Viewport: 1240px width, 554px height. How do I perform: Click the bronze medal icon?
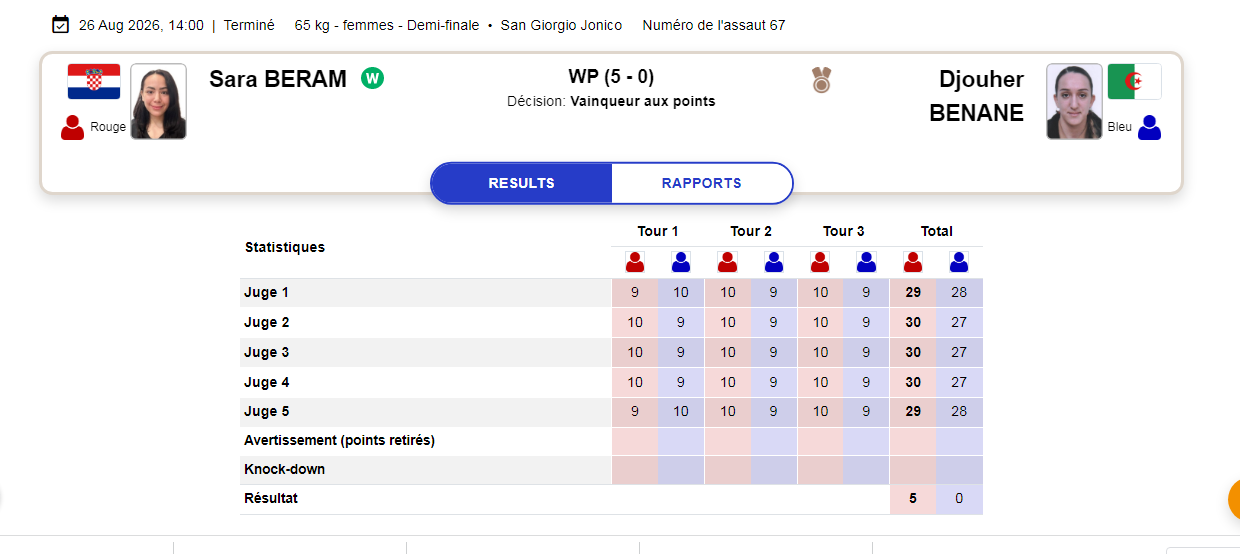click(x=822, y=80)
